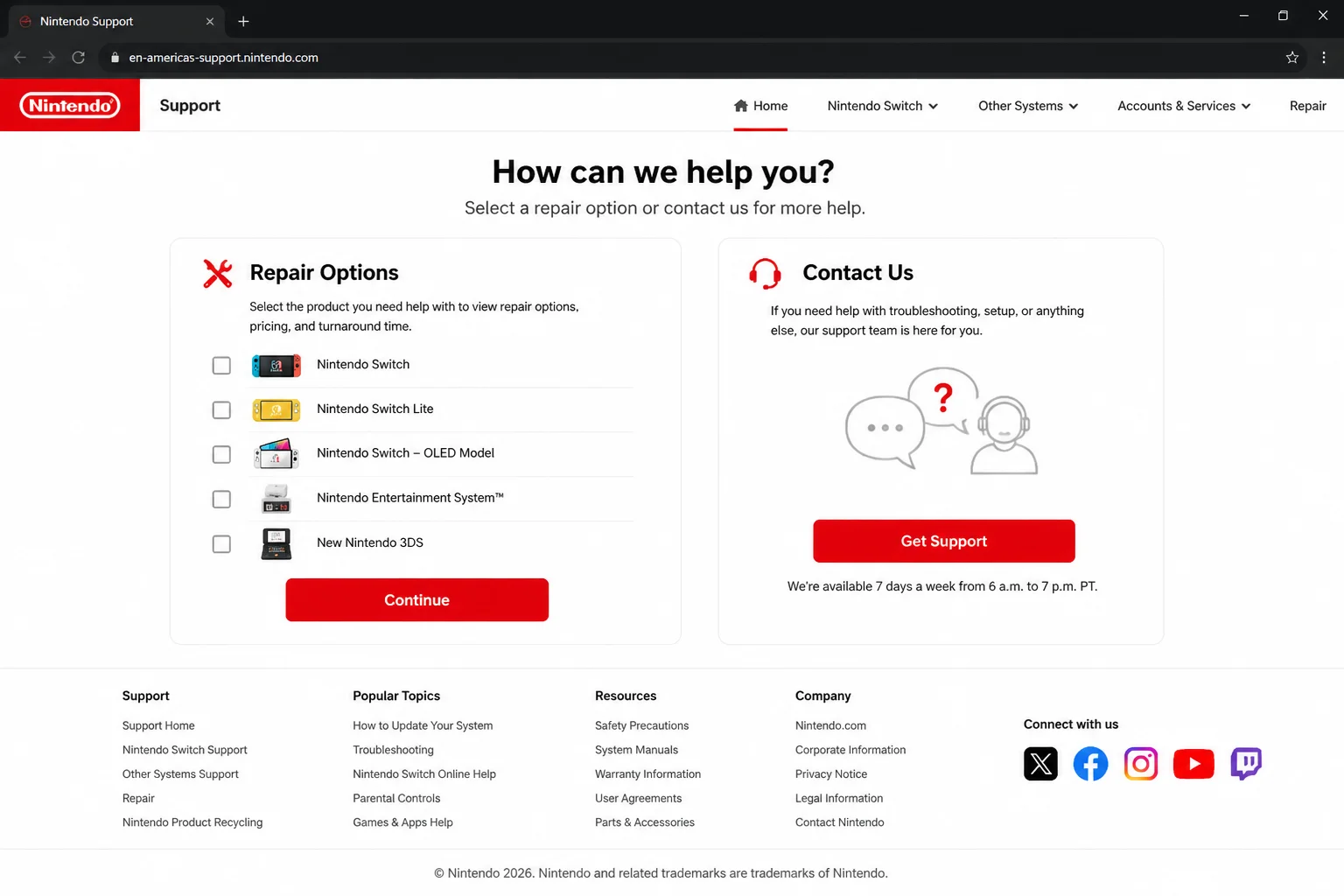
Task: Open the Contact Nintendo link
Action: pos(839,822)
